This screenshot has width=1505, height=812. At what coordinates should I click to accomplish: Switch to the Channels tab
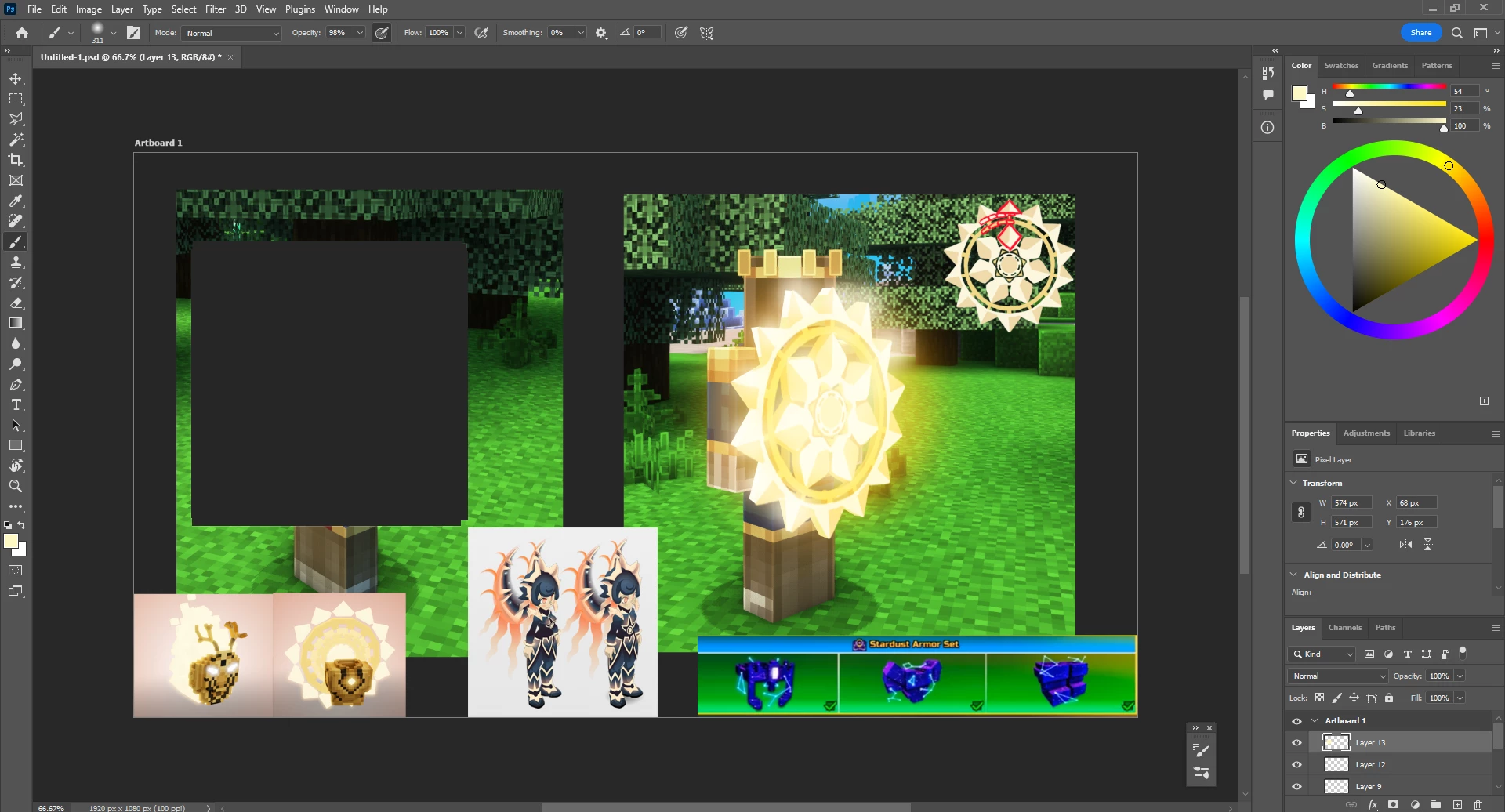pyautogui.click(x=1345, y=628)
